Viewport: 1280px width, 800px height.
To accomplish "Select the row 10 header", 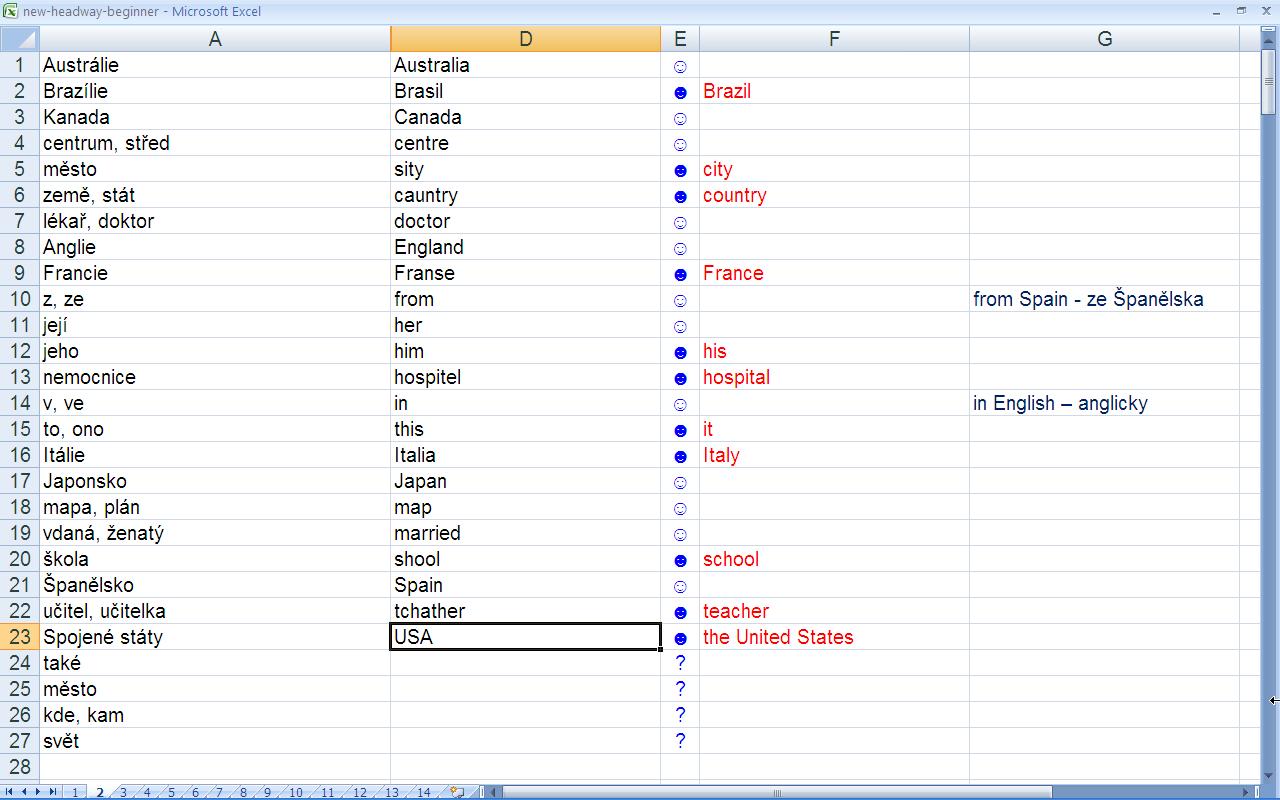I will coord(19,299).
